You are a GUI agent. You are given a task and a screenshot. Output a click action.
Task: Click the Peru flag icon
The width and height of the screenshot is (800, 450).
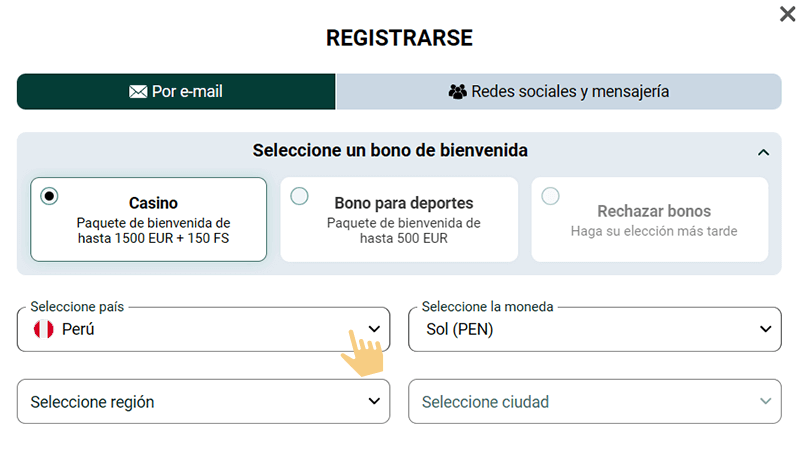coord(43,329)
